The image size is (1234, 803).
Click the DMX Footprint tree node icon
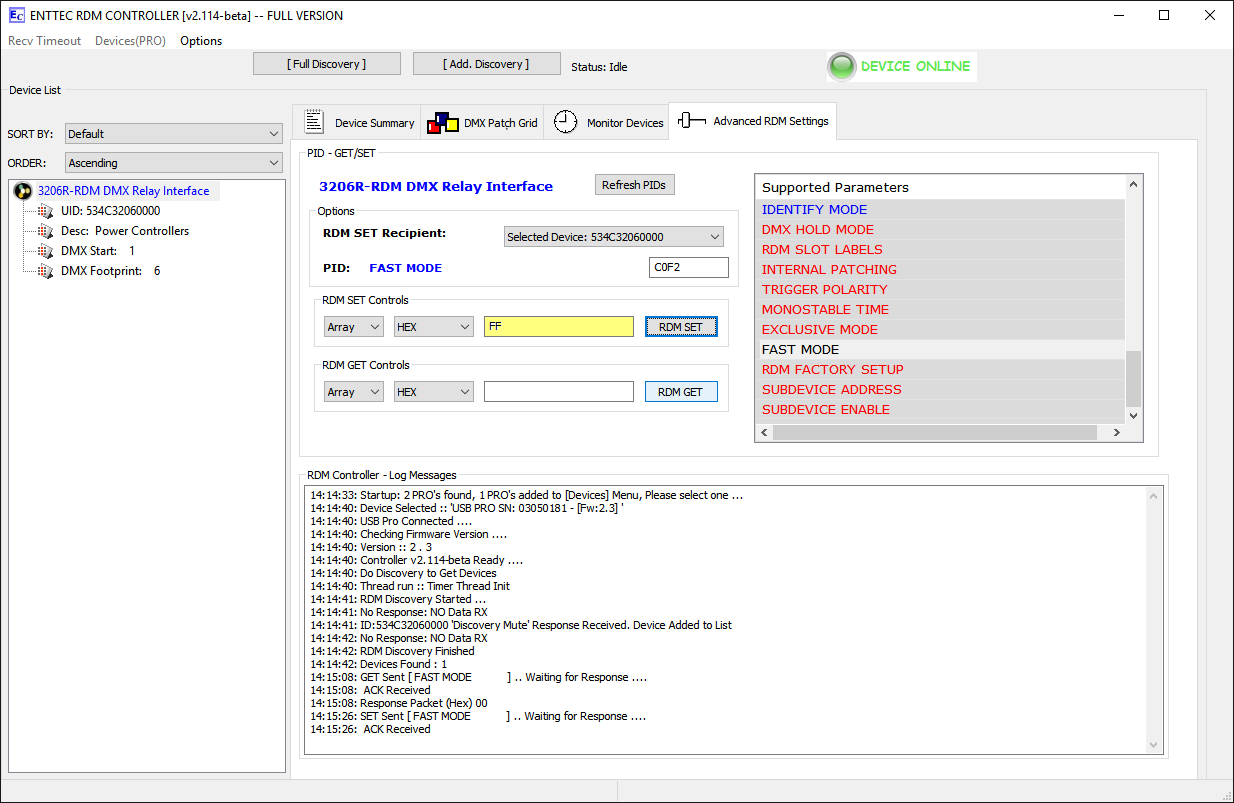pyautogui.click(x=45, y=271)
